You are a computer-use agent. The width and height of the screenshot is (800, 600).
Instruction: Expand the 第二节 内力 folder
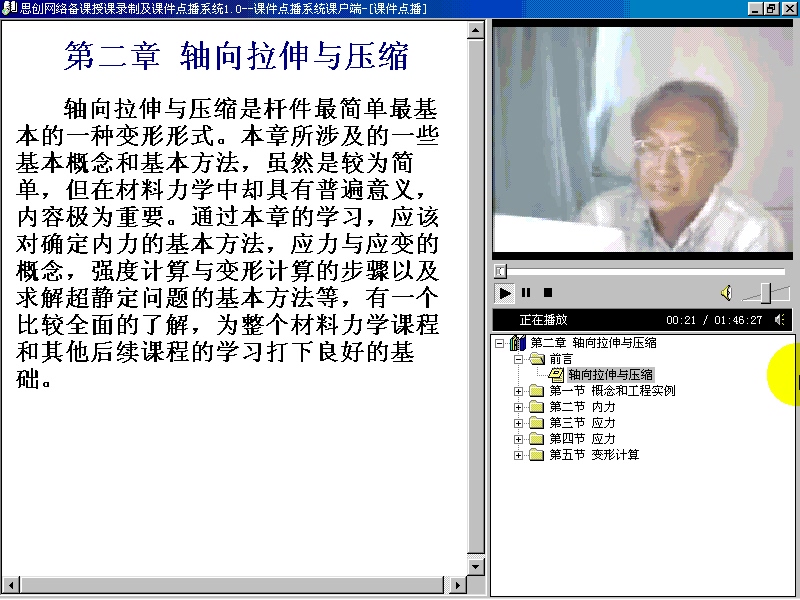coord(518,407)
